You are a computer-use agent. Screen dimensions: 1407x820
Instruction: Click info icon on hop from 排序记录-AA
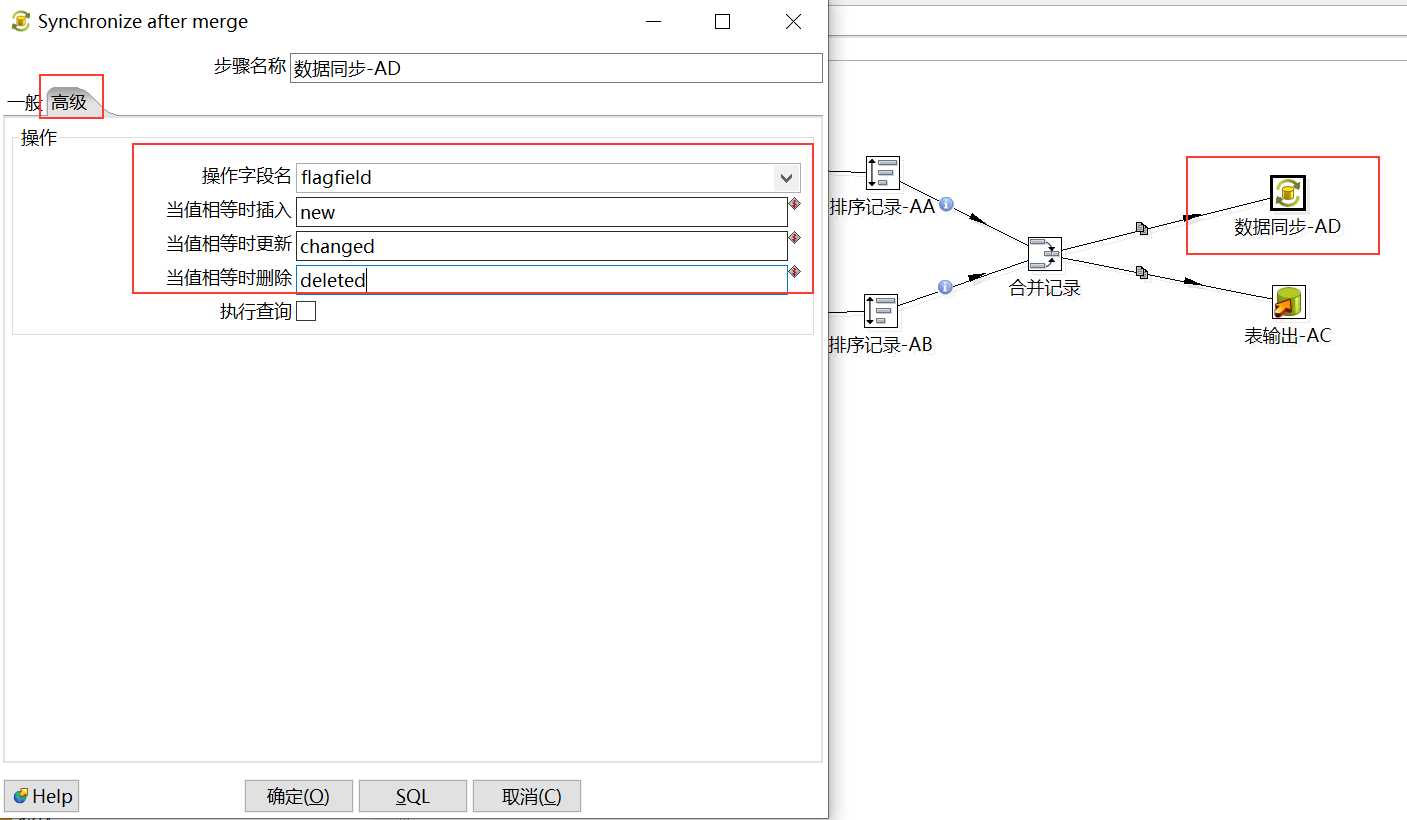pyautogui.click(x=946, y=204)
